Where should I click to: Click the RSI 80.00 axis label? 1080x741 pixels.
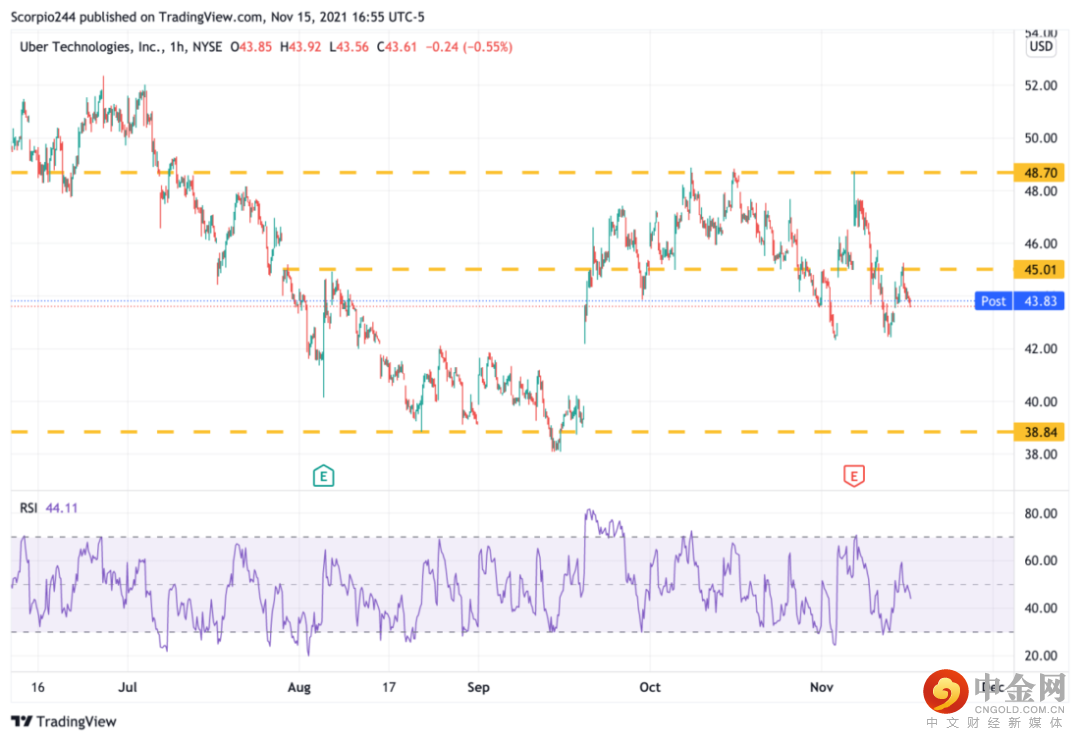(x=1040, y=514)
